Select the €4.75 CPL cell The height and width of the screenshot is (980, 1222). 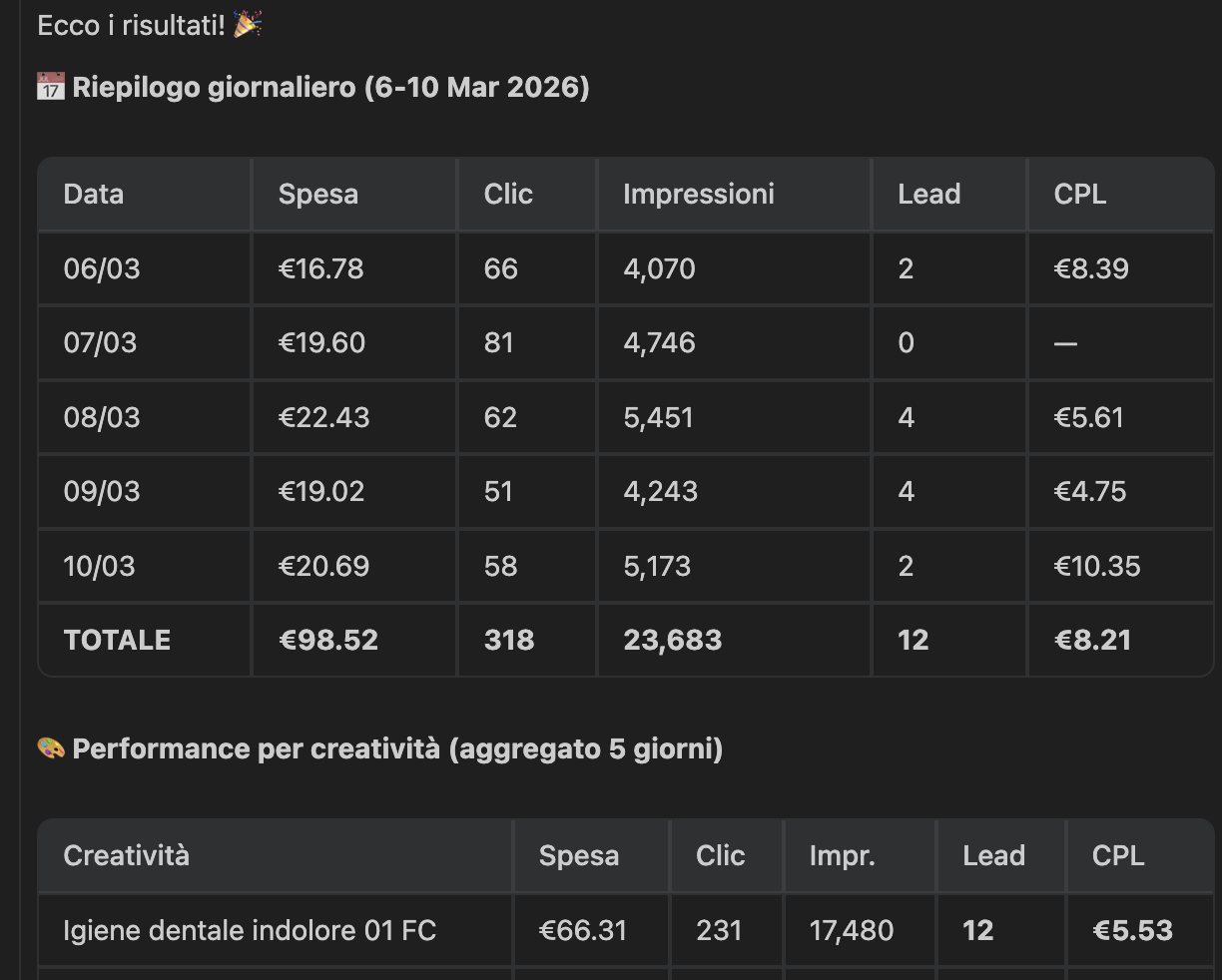click(x=1090, y=491)
